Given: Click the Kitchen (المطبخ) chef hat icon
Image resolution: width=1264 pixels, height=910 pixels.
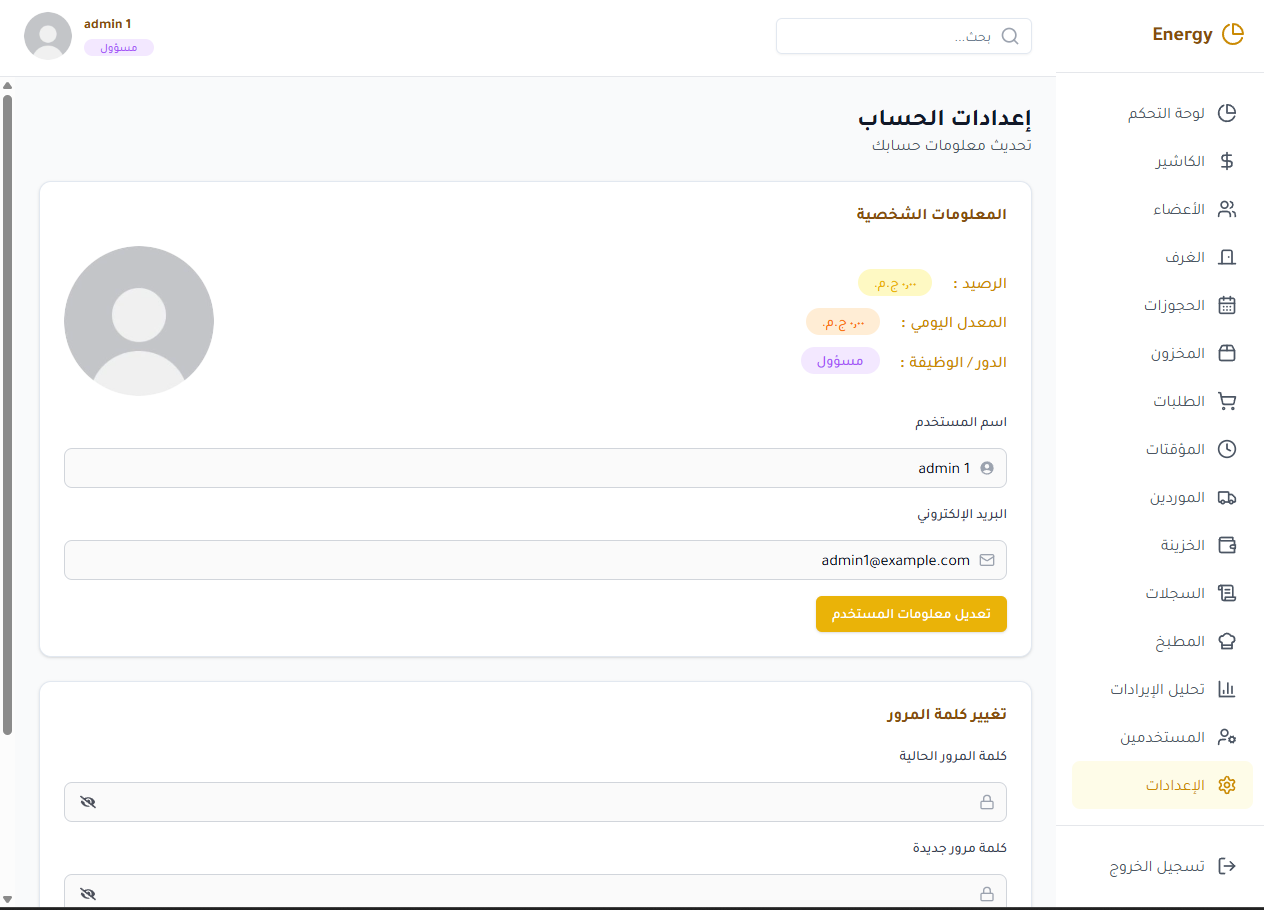Looking at the screenshot, I should click(1227, 641).
